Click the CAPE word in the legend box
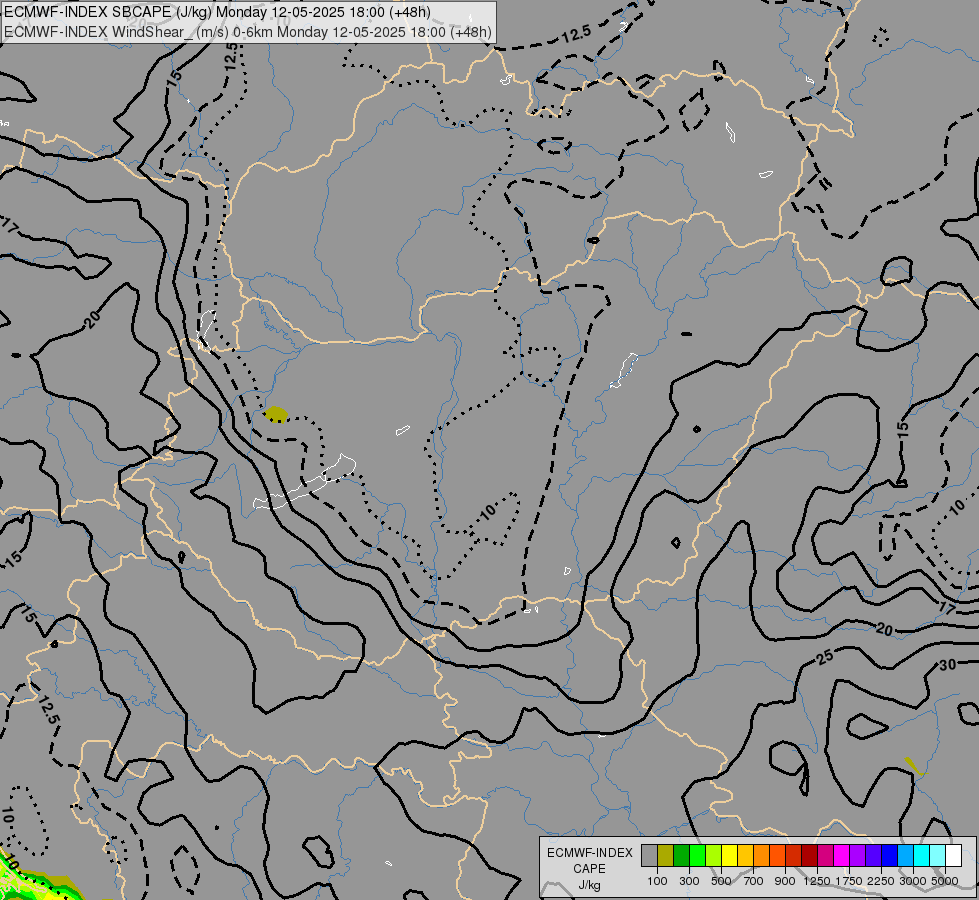Viewport: 979px width, 900px height. click(x=589, y=869)
